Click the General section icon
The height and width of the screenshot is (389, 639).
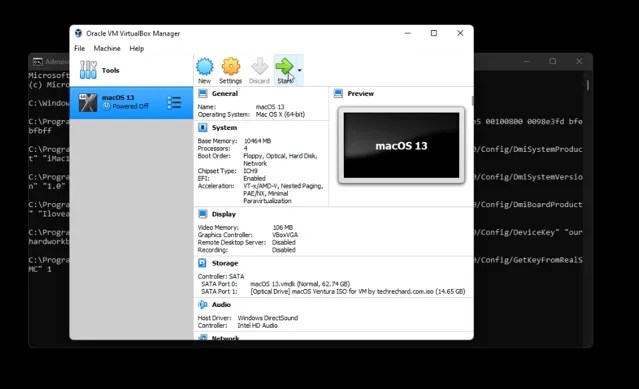tap(203, 94)
